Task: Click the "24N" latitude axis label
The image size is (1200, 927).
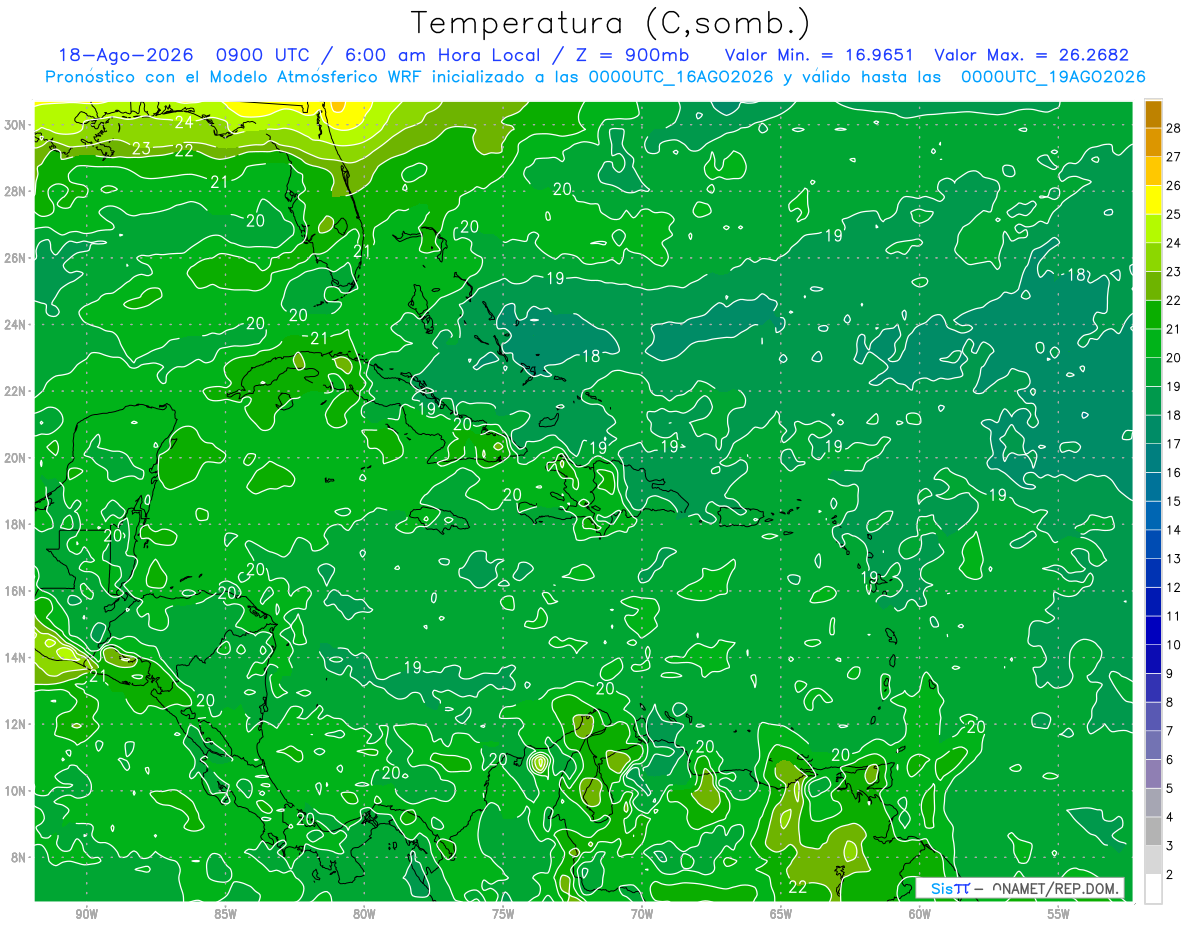Action: pos(16,325)
